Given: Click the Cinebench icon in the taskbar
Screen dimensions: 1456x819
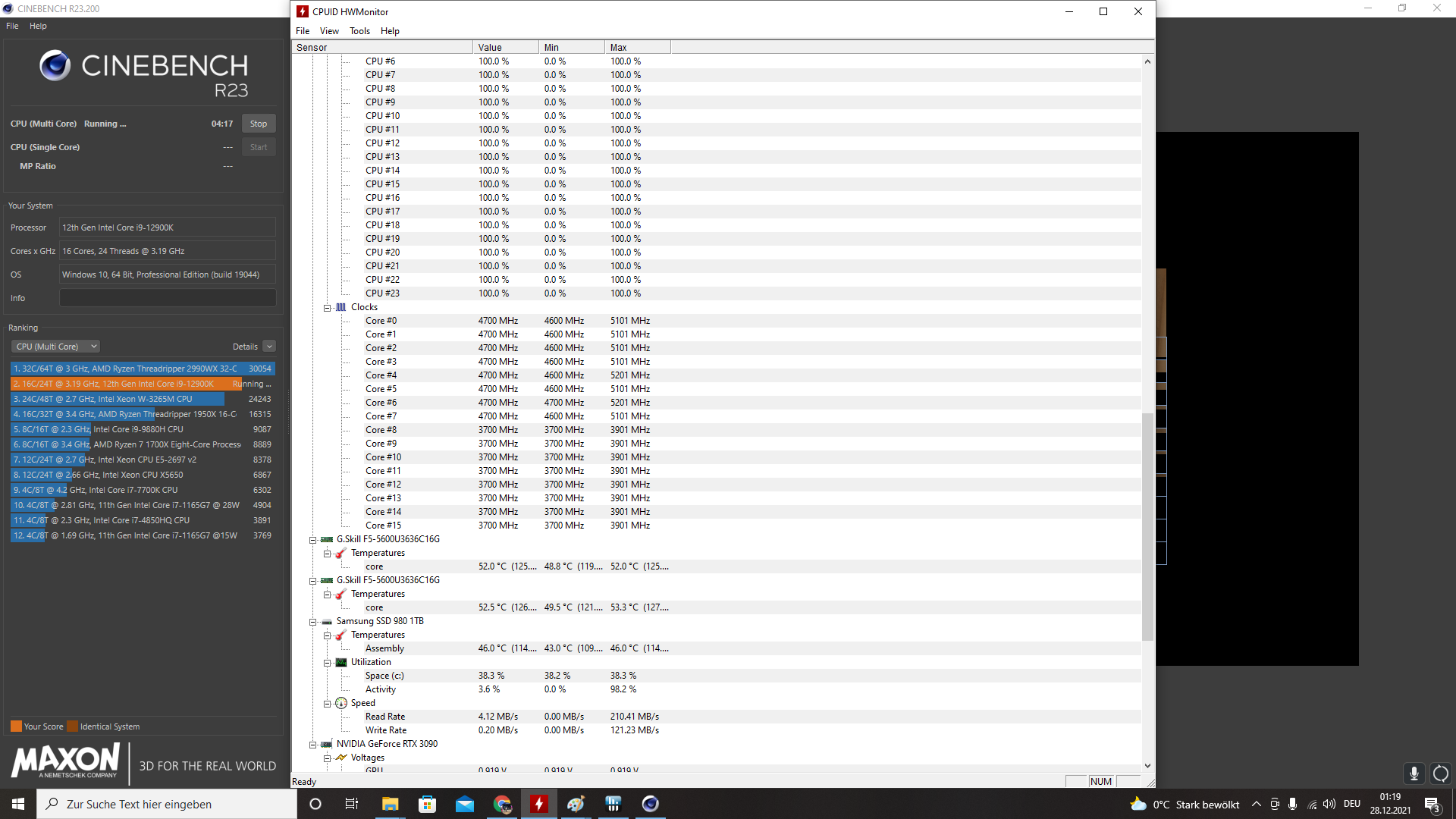Looking at the screenshot, I should [651, 804].
